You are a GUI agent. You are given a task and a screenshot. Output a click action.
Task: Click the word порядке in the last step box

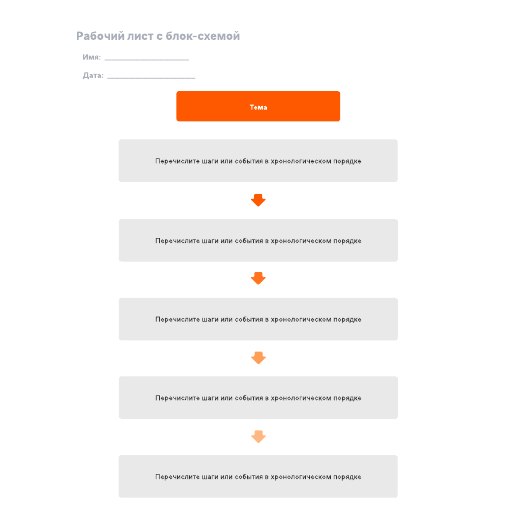coord(347,477)
